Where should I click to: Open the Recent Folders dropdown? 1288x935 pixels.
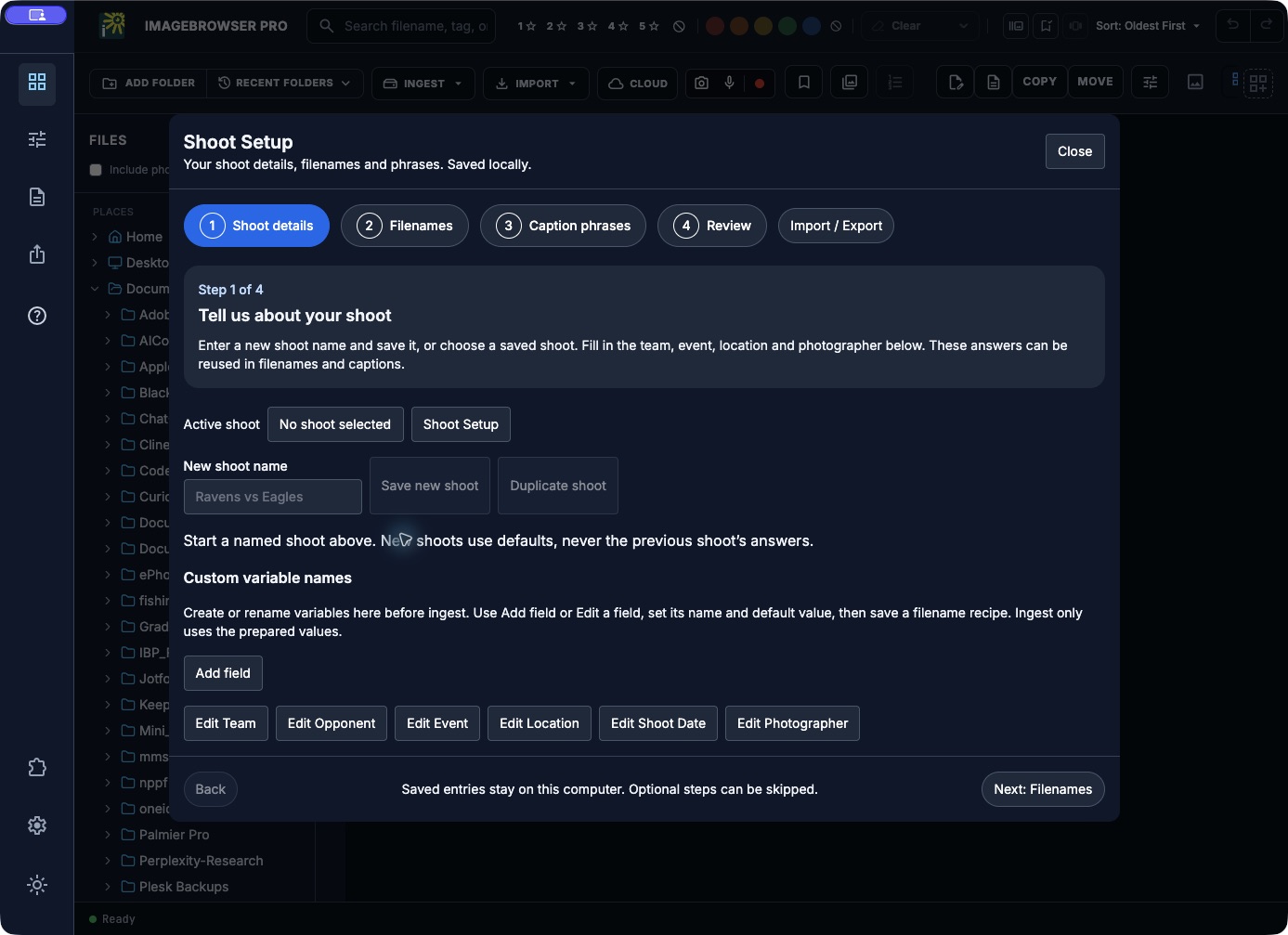284,83
